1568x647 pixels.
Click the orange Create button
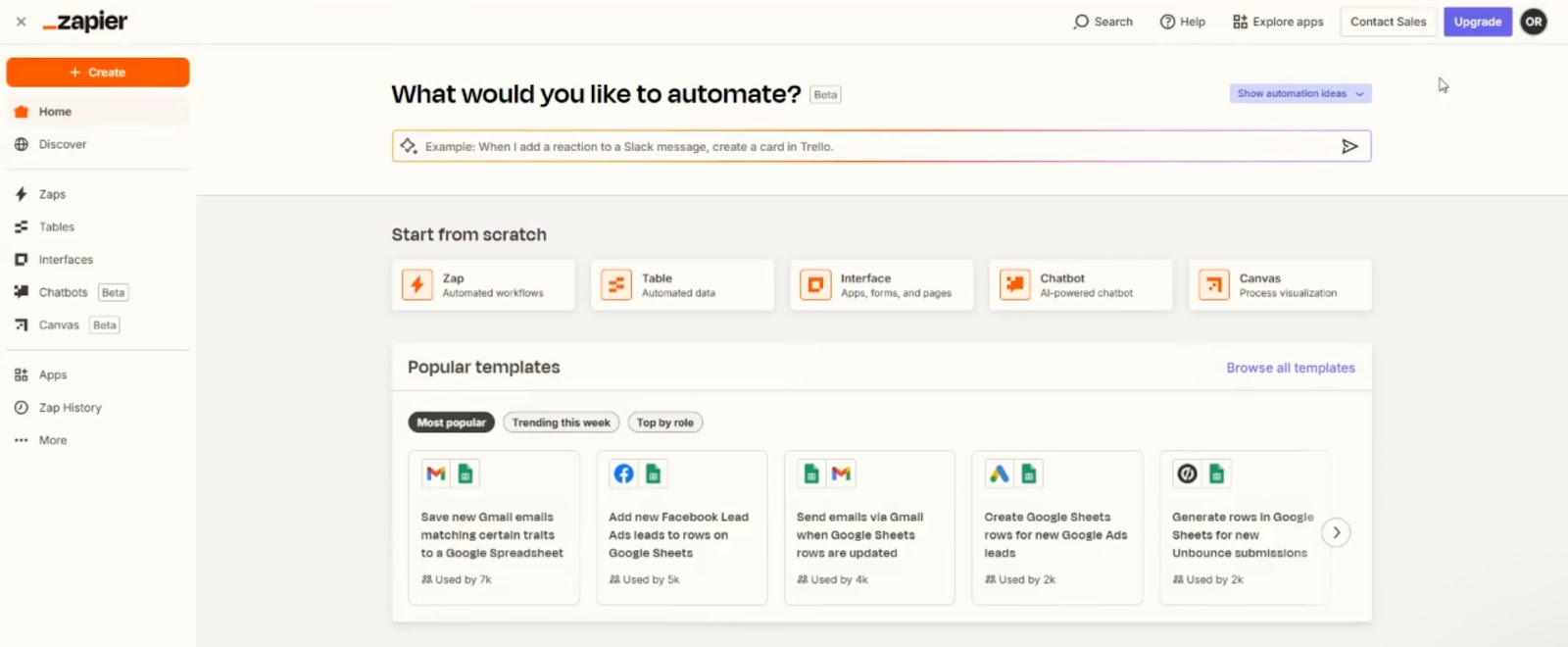click(x=98, y=73)
